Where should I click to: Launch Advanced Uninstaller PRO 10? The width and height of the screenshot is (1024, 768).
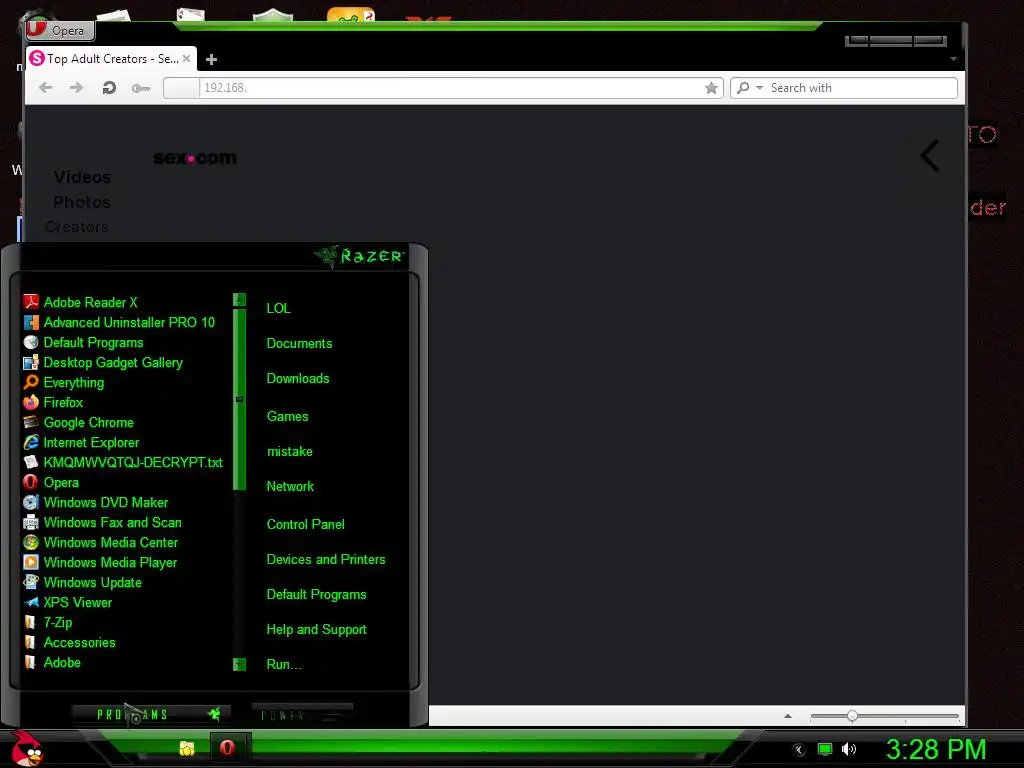pyautogui.click(x=119, y=323)
